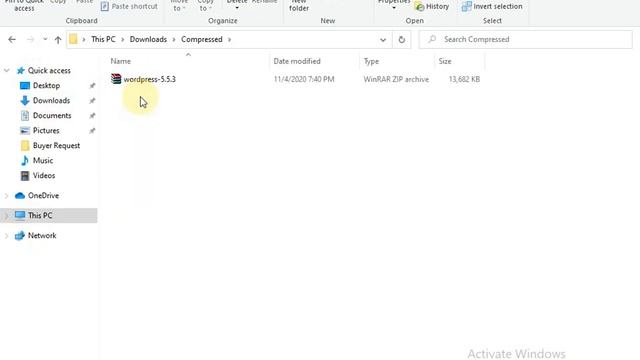This screenshot has height=360, width=640.
Task: Click the pin icon beside Desktop
Action: (92, 86)
